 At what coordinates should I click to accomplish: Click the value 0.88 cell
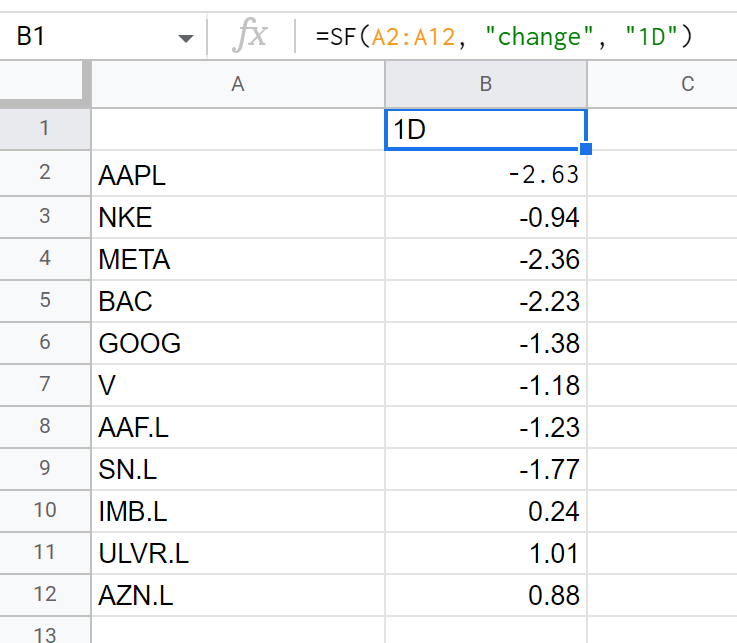486,595
